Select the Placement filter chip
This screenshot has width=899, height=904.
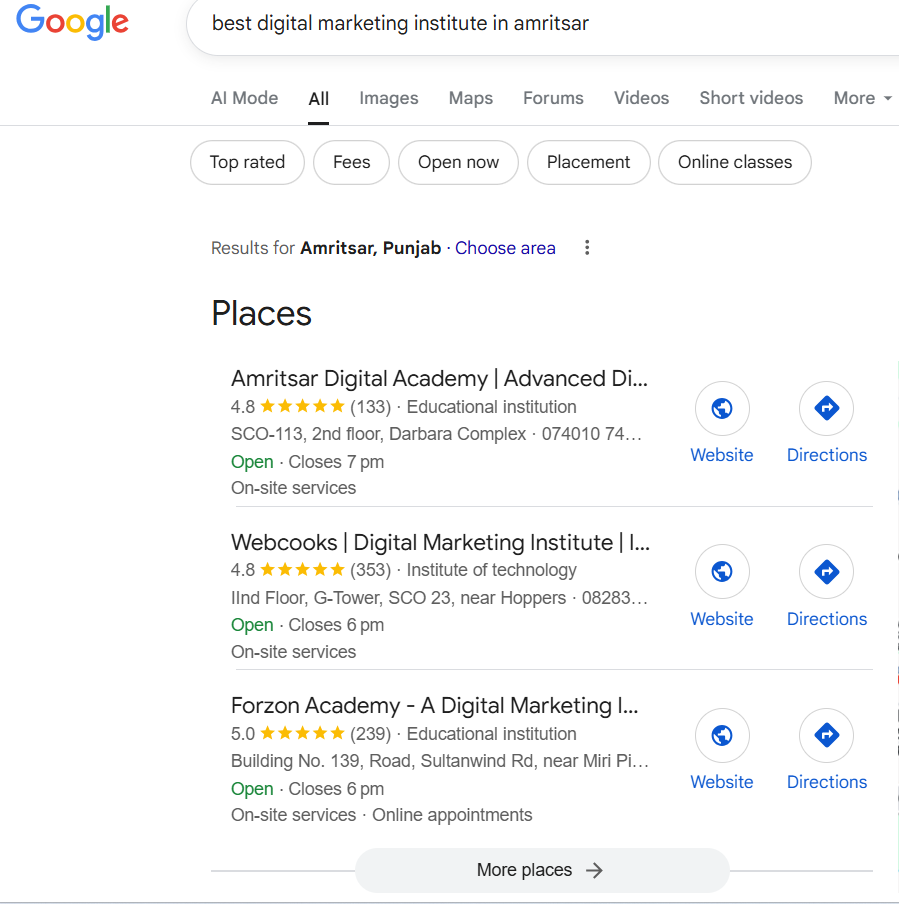pyautogui.click(x=589, y=162)
